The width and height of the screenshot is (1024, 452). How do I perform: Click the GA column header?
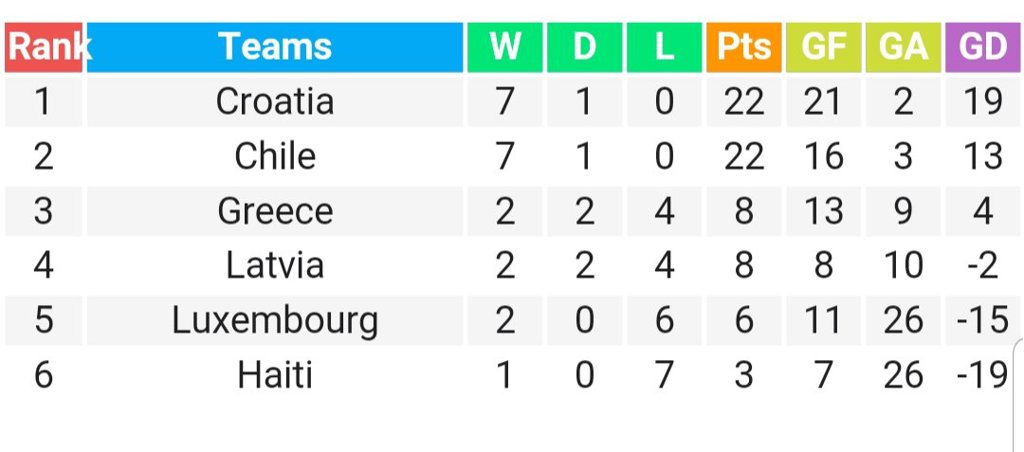click(x=903, y=47)
